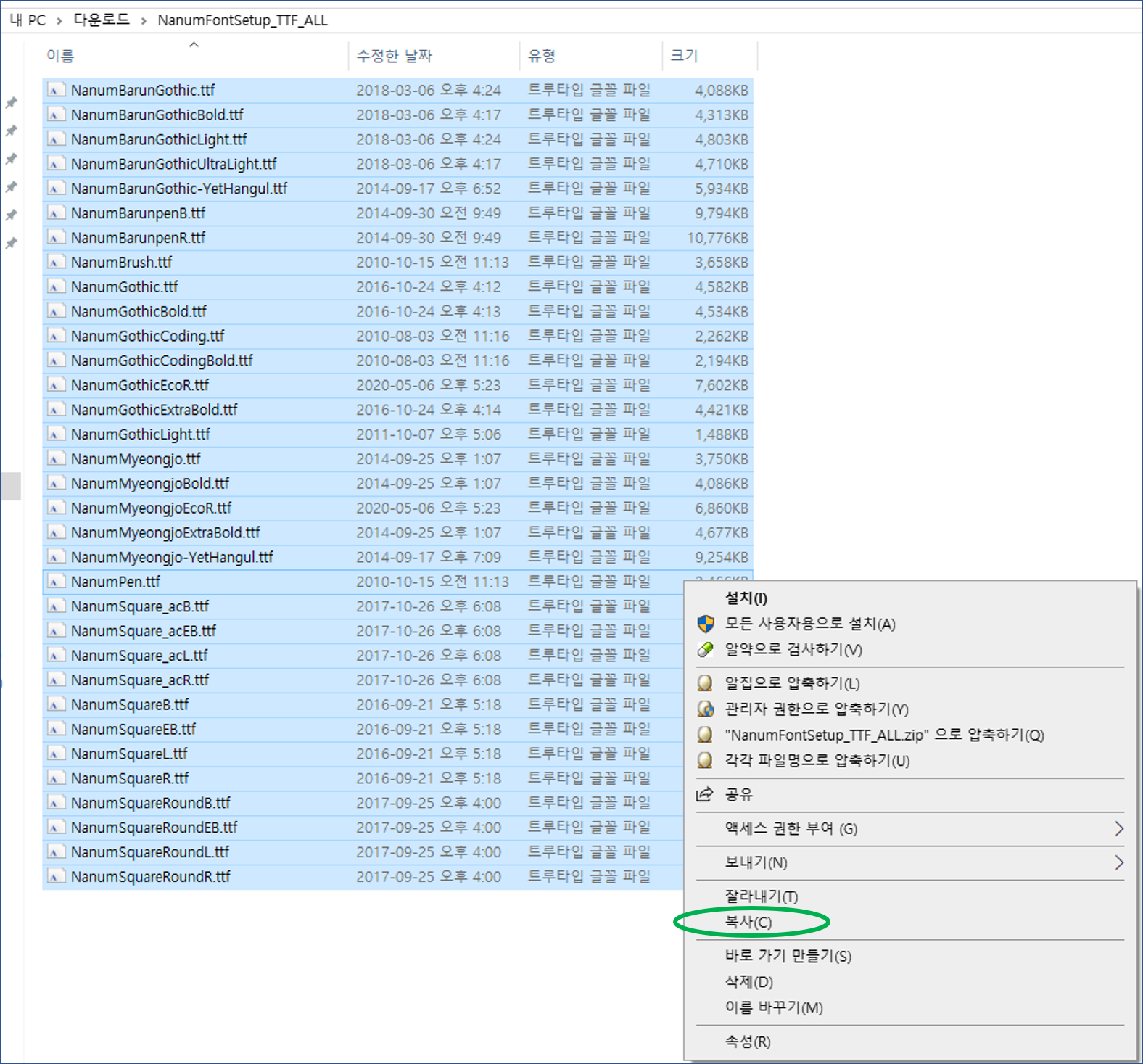Viewport: 1143px width, 1064px height.
Task: Toggle sort arrow above 이름 column
Action: (x=194, y=45)
